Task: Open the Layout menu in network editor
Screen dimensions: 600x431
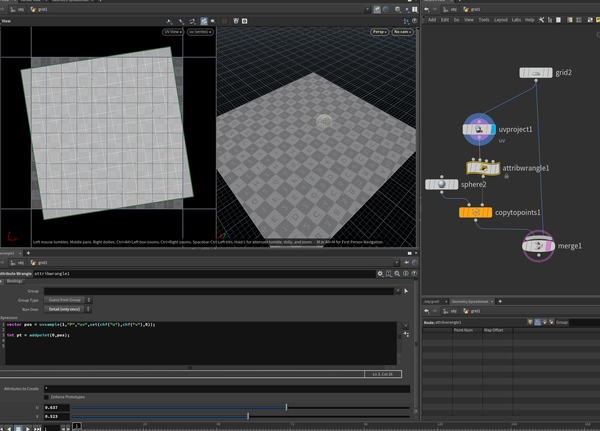Action: pos(500,19)
